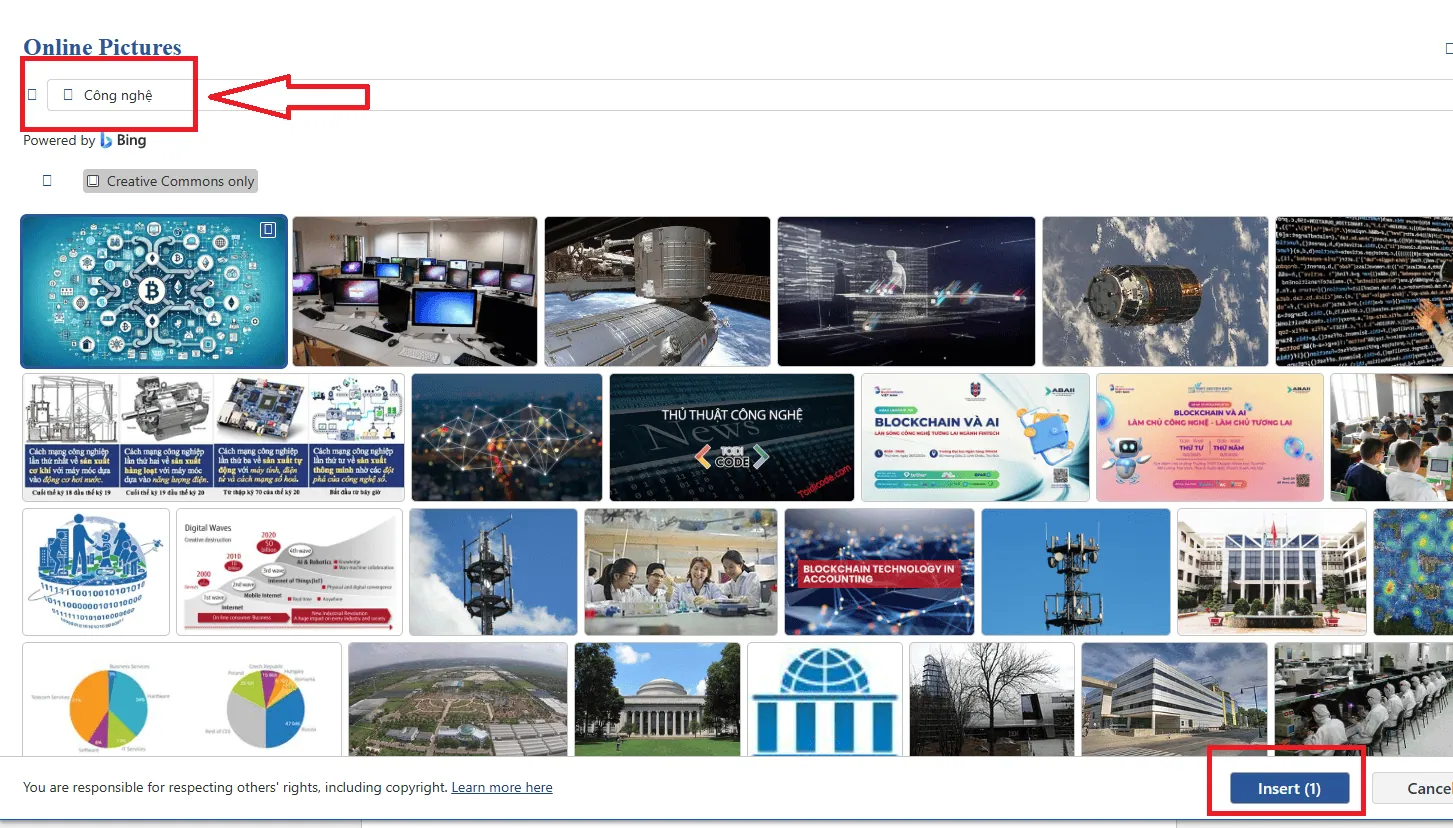The height and width of the screenshot is (828, 1453).
Task: Click into the 'Công nghệ' search field
Action: click(750, 95)
